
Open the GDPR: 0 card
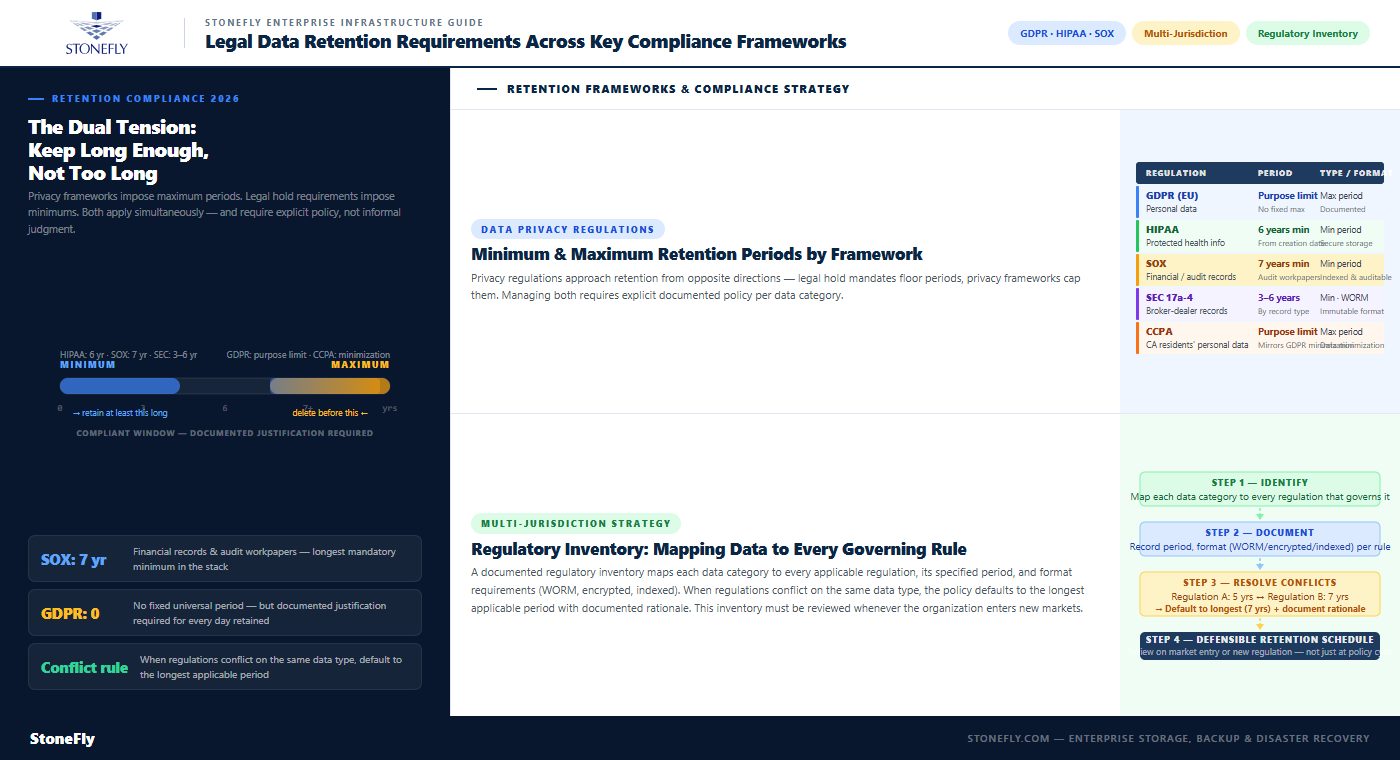click(225, 613)
